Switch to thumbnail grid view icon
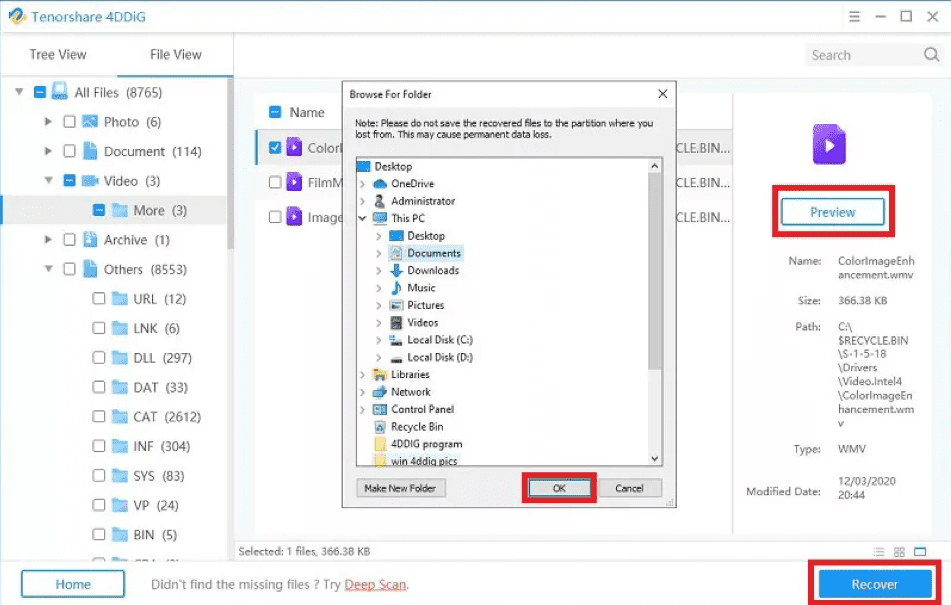The width and height of the screenshot is (951, 605). pyautogui.click(x=900, y=552)
